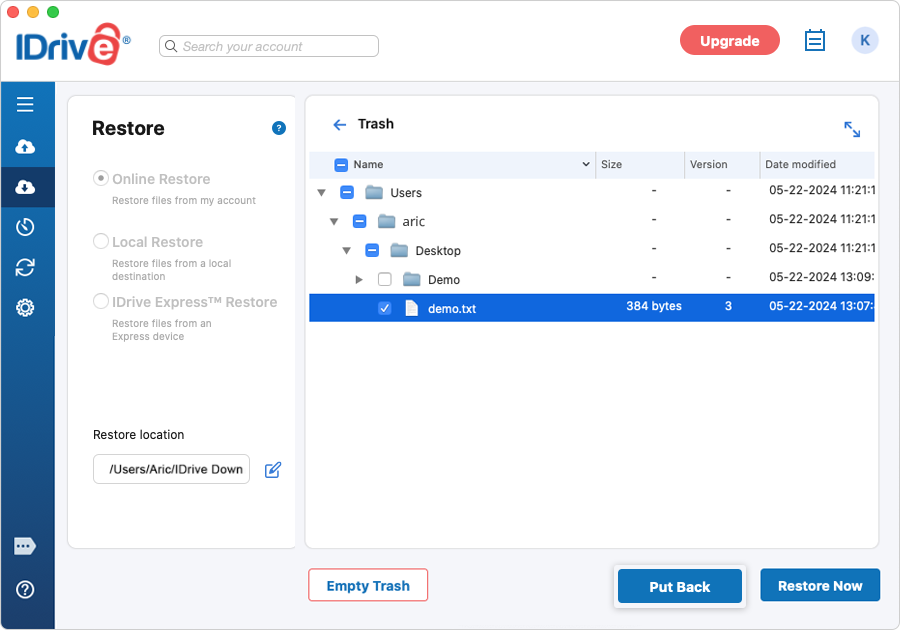Open the activity log report icon
Screen dimensions: 900x630
[814, 40]
